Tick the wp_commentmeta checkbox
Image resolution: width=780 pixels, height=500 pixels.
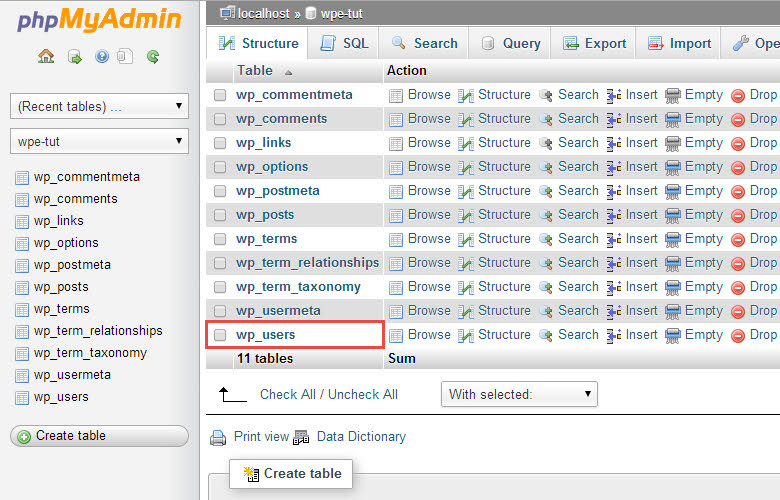[x=220, y=95]
